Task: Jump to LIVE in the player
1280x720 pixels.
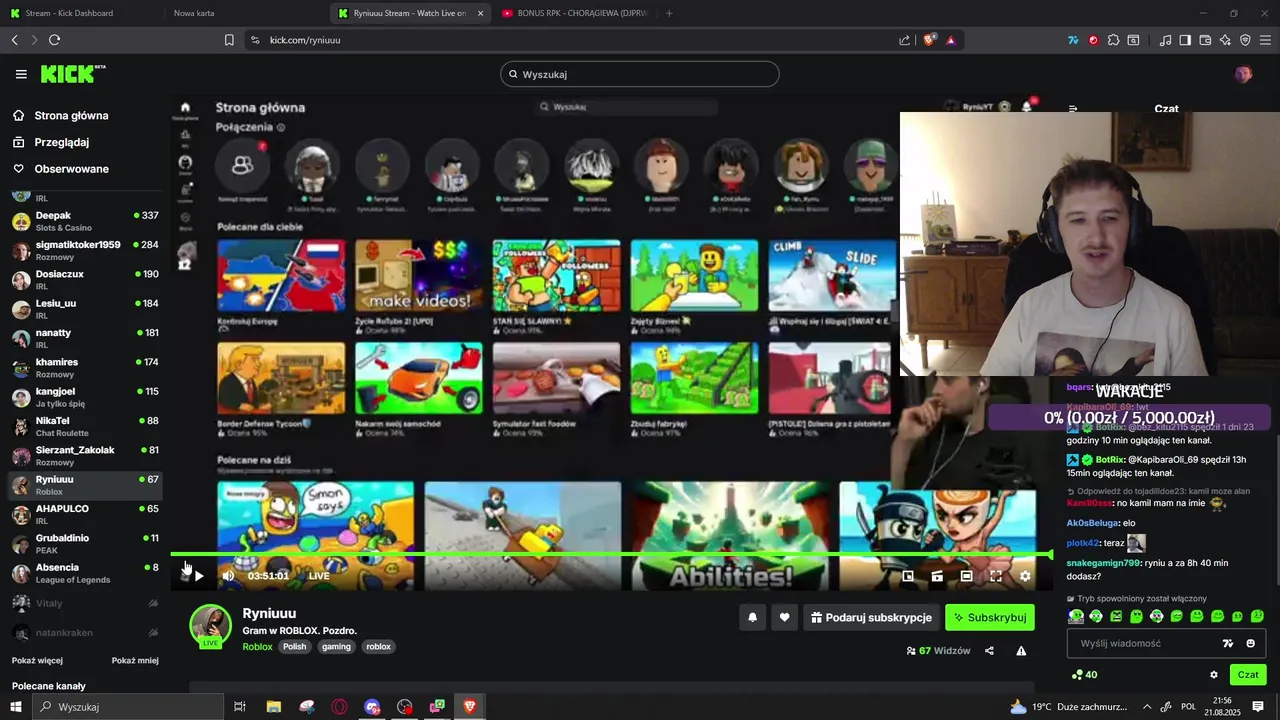Action: (x=319, y=576)
